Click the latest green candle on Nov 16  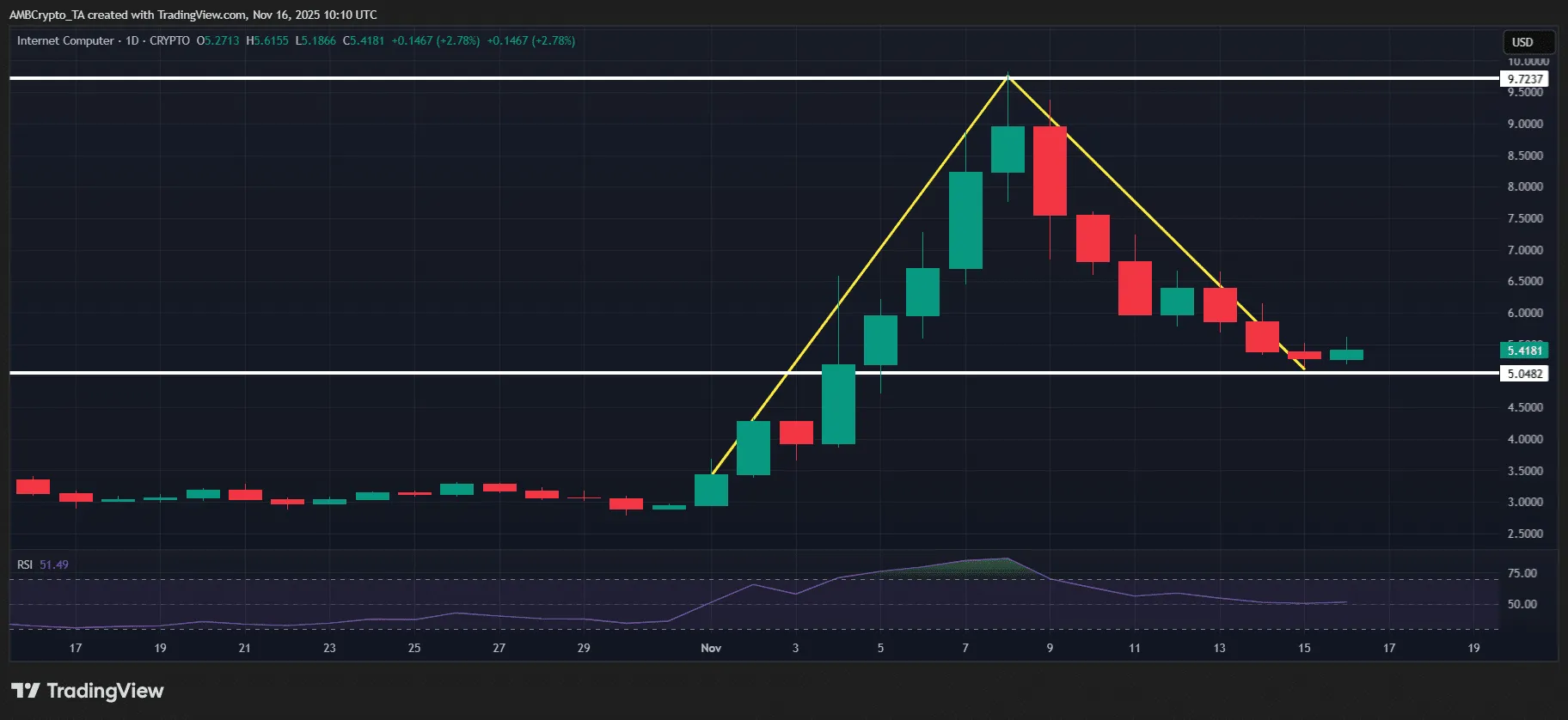(1346, 355)
